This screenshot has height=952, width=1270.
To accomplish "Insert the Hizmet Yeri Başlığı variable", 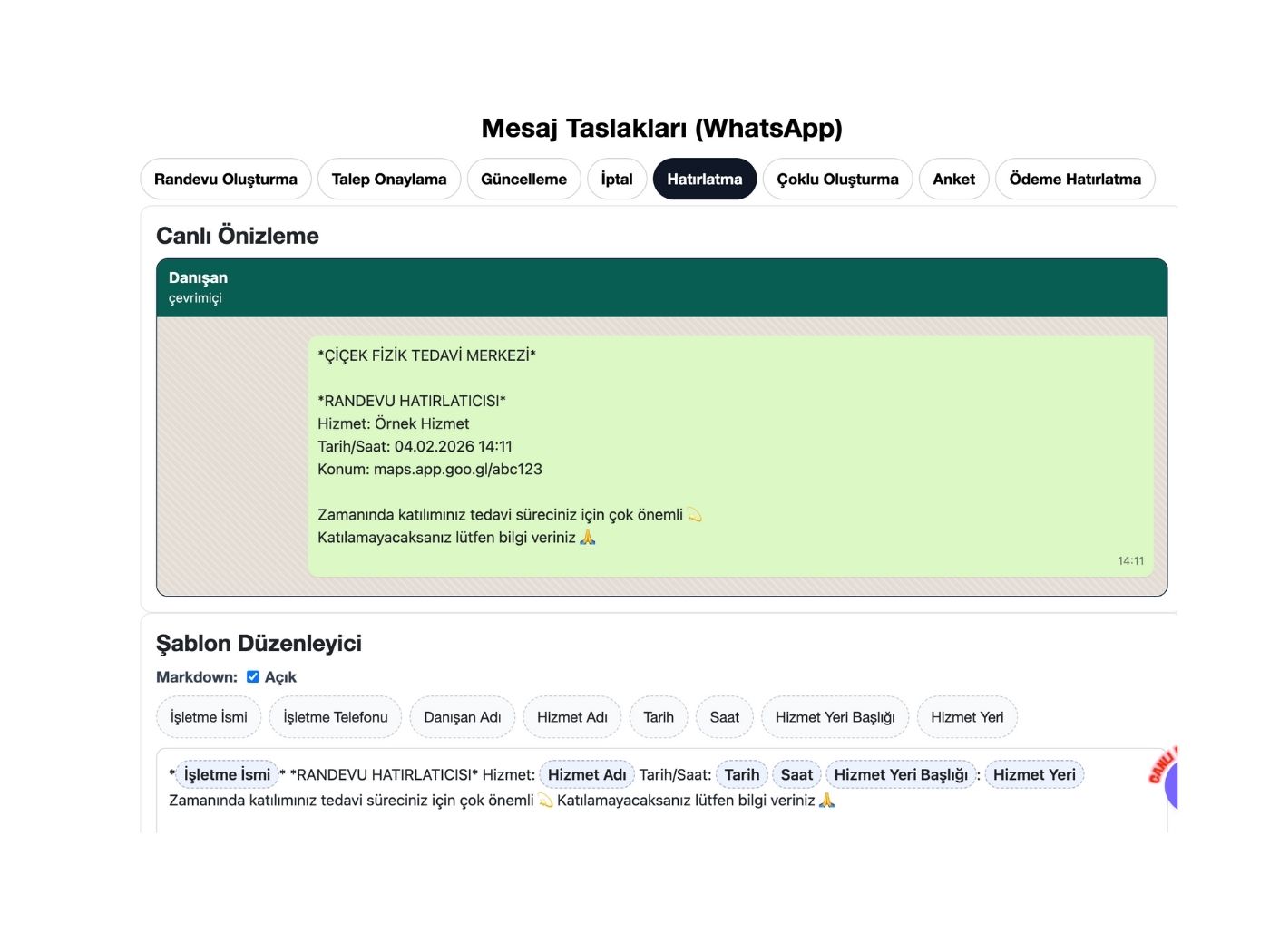I will coord(835,716).
